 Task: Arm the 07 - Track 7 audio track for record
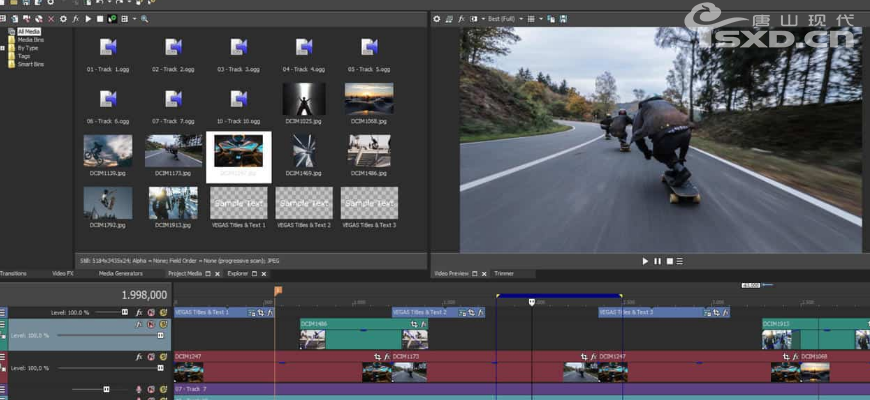click(139, 389)
